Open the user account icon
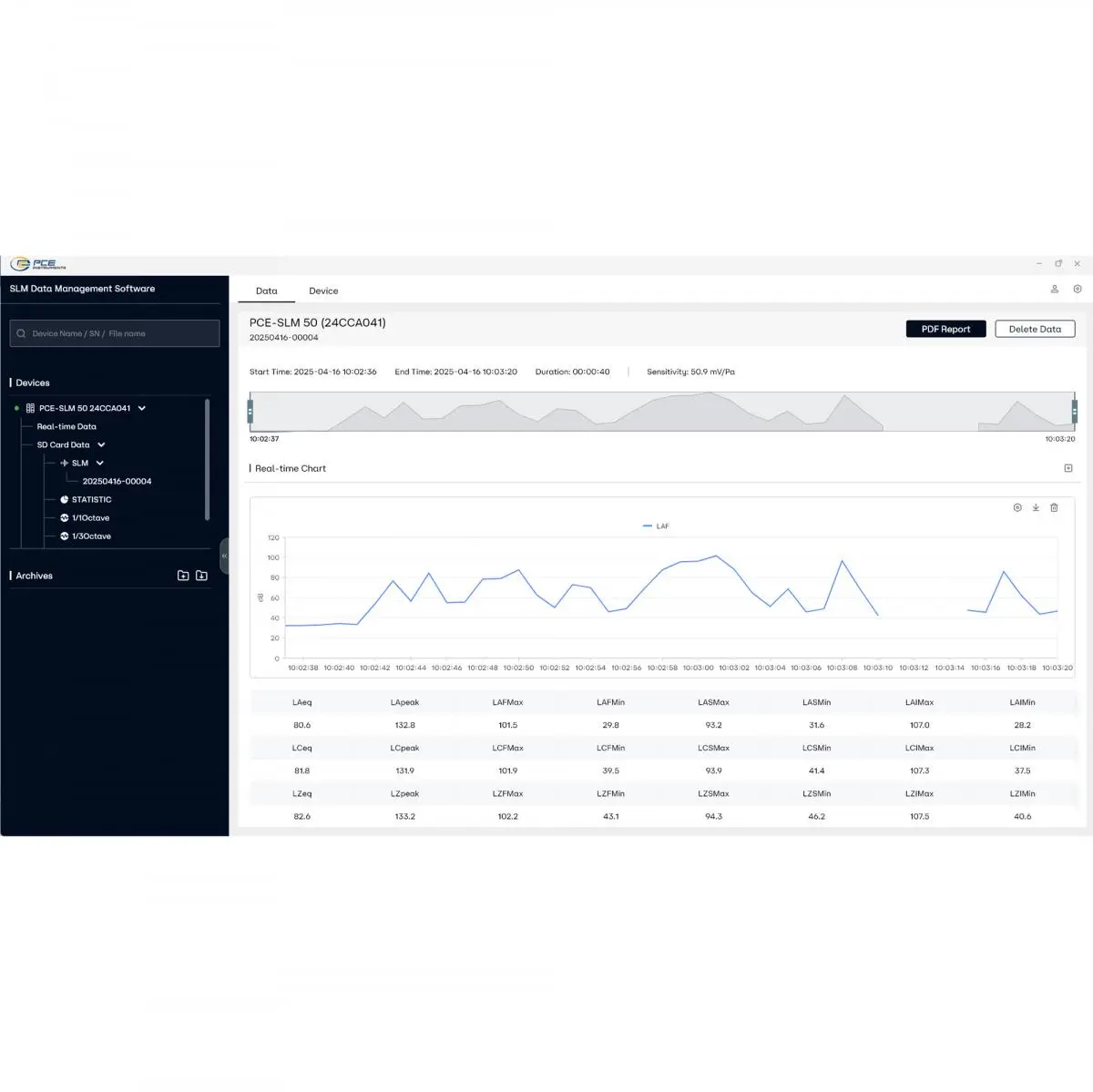This screenshot has width=1093, height=1092. [x=1055, y=289]
